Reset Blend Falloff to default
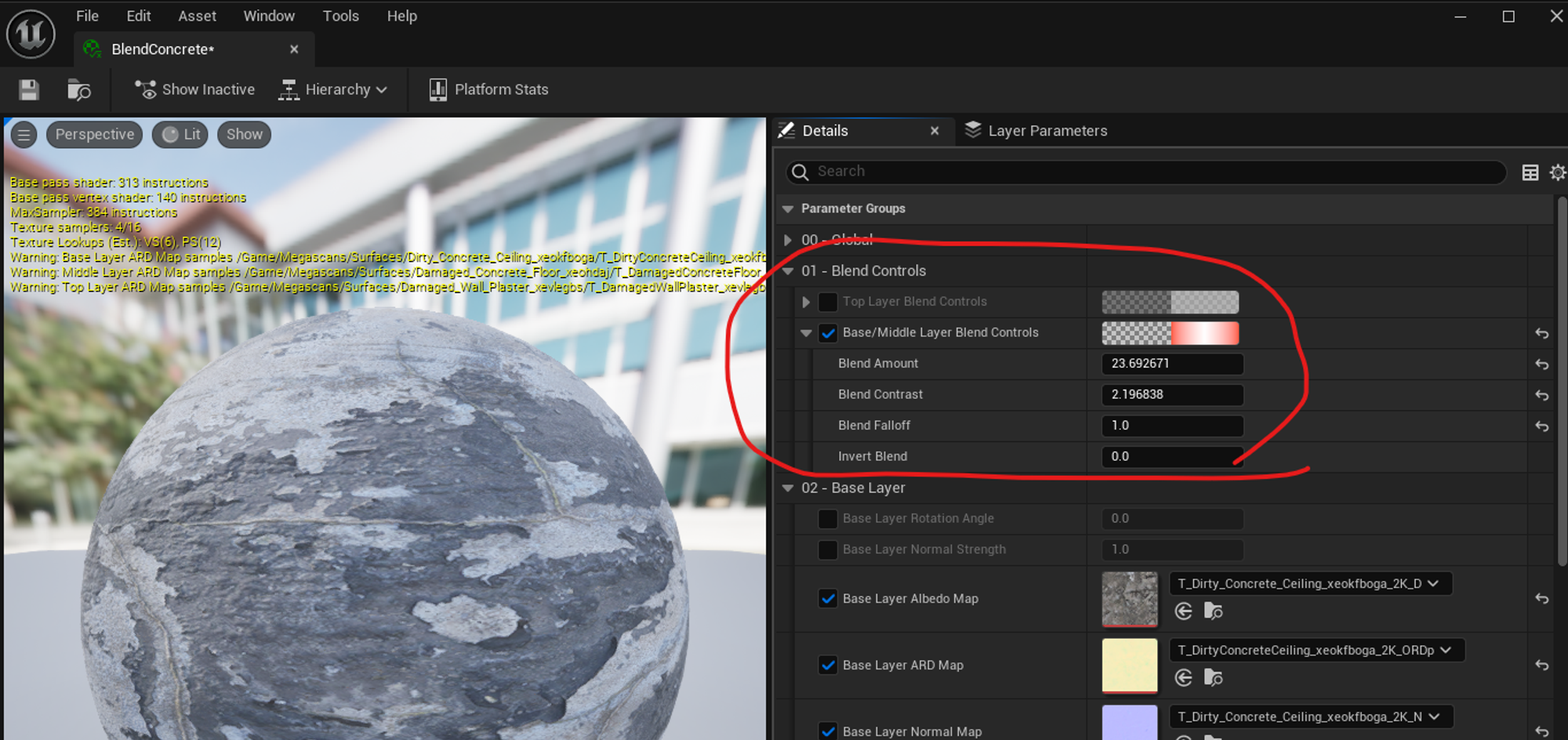The image size is (1568, 740). coord(1542,426)
